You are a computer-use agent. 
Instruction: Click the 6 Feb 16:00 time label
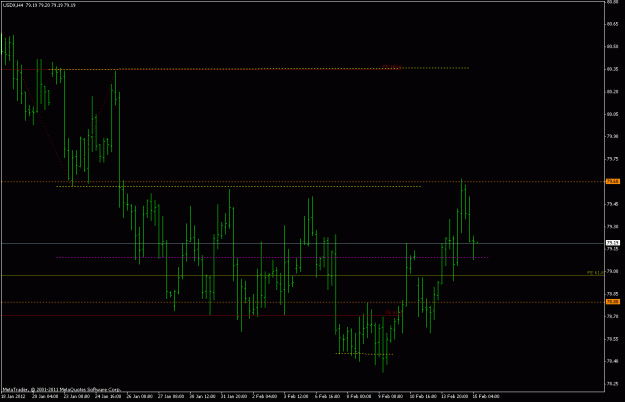click(x=328, y=396)
